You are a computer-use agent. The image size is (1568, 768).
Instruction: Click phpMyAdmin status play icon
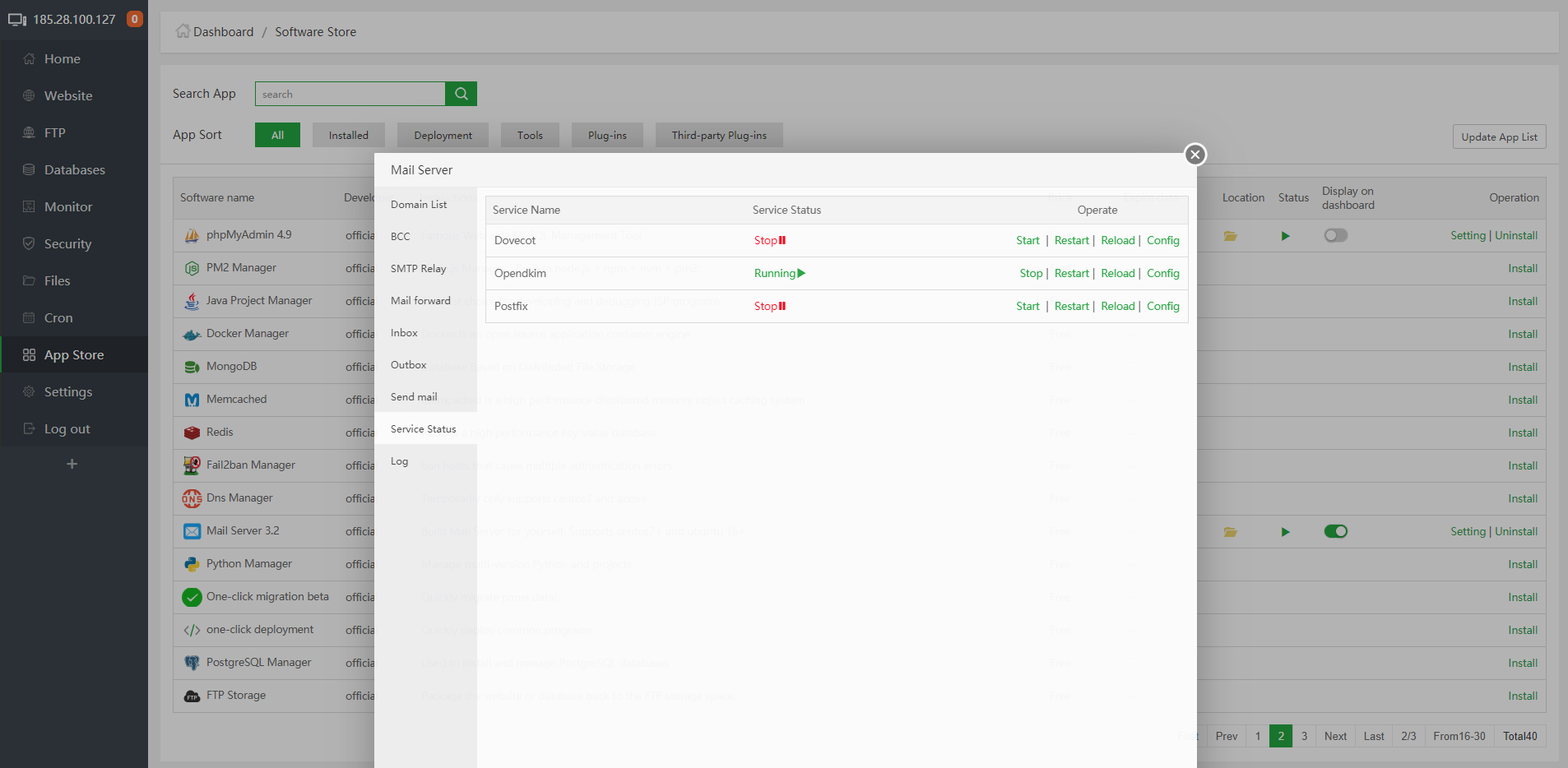pyautogui.click(x=1285, y=236)
